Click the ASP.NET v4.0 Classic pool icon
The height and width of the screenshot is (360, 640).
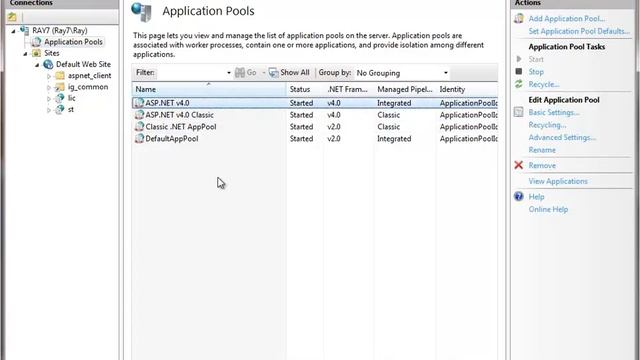(x=139, y=115)
